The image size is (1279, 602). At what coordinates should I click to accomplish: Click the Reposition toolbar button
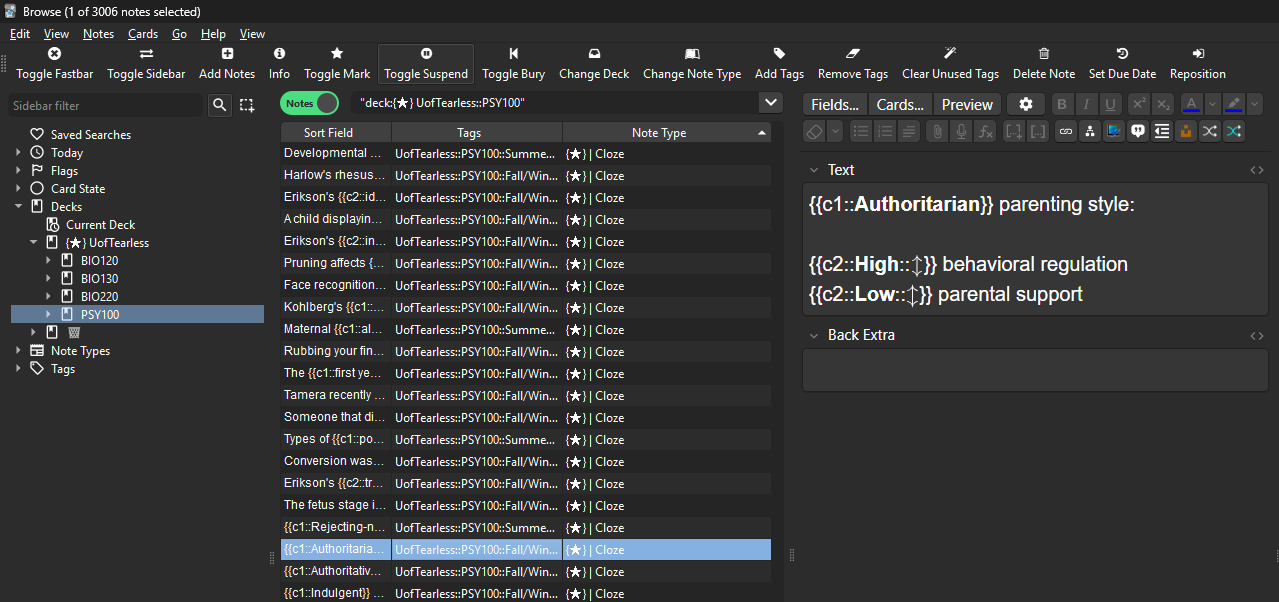click(1198, 63)
